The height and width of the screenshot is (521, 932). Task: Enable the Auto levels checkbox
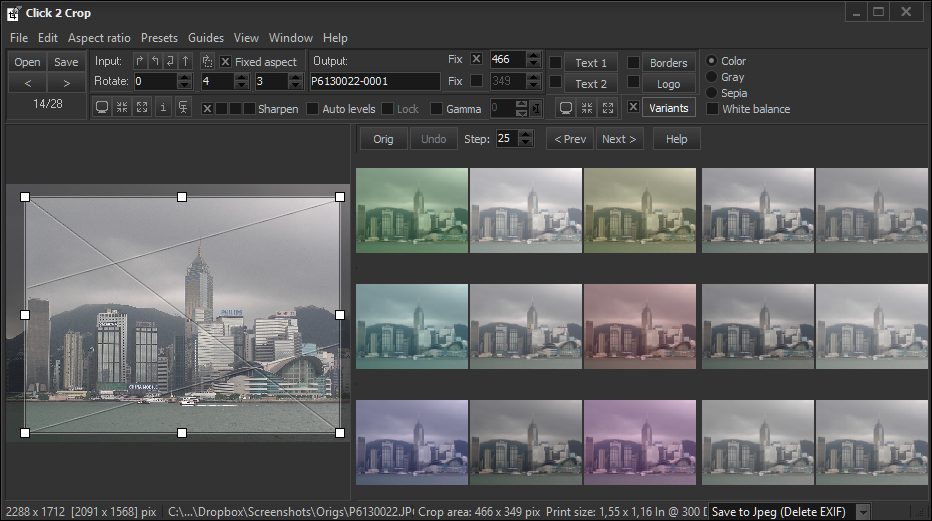pyautogui.click(x=312, y=109)
